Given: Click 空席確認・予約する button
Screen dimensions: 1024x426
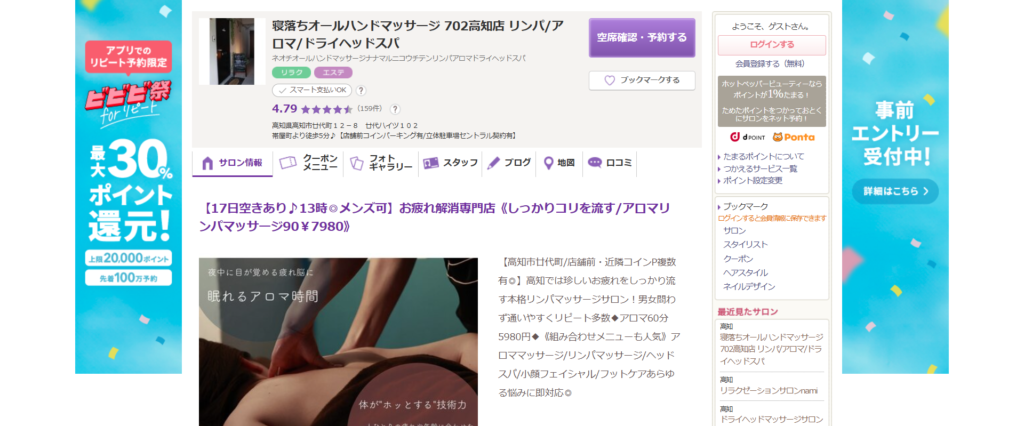Looking at the screenshot, I should pyautogui.click(x=642, y=37).
